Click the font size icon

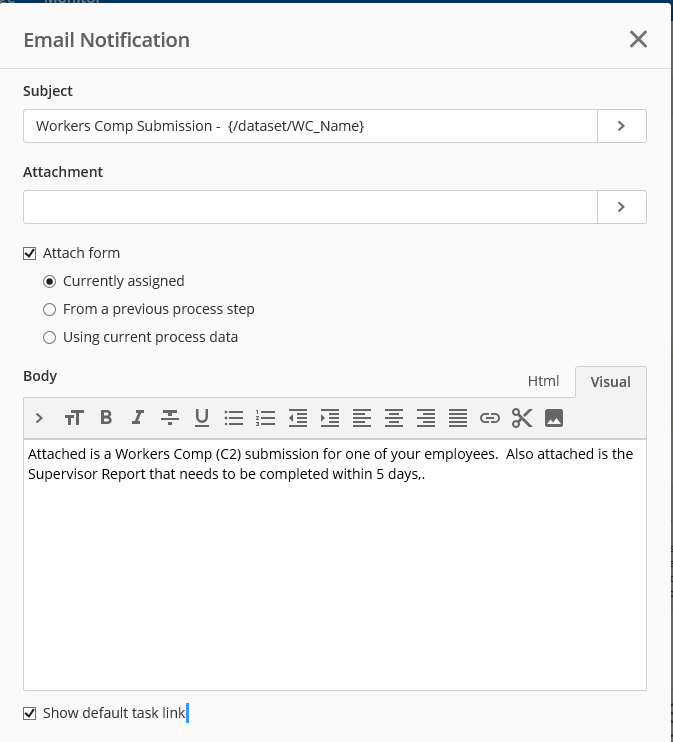[74, 417]
